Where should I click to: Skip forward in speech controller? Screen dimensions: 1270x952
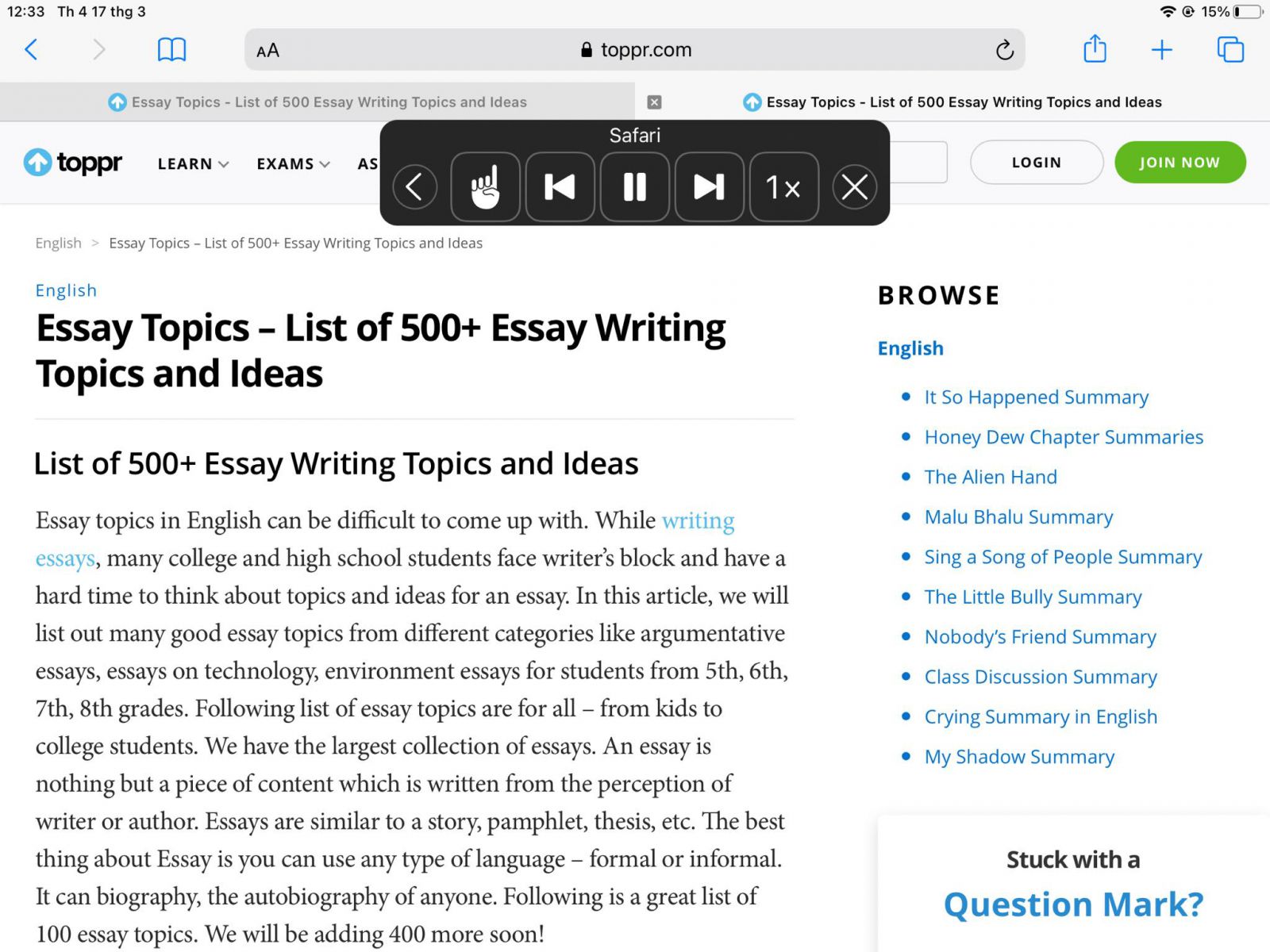pos(709,187)
